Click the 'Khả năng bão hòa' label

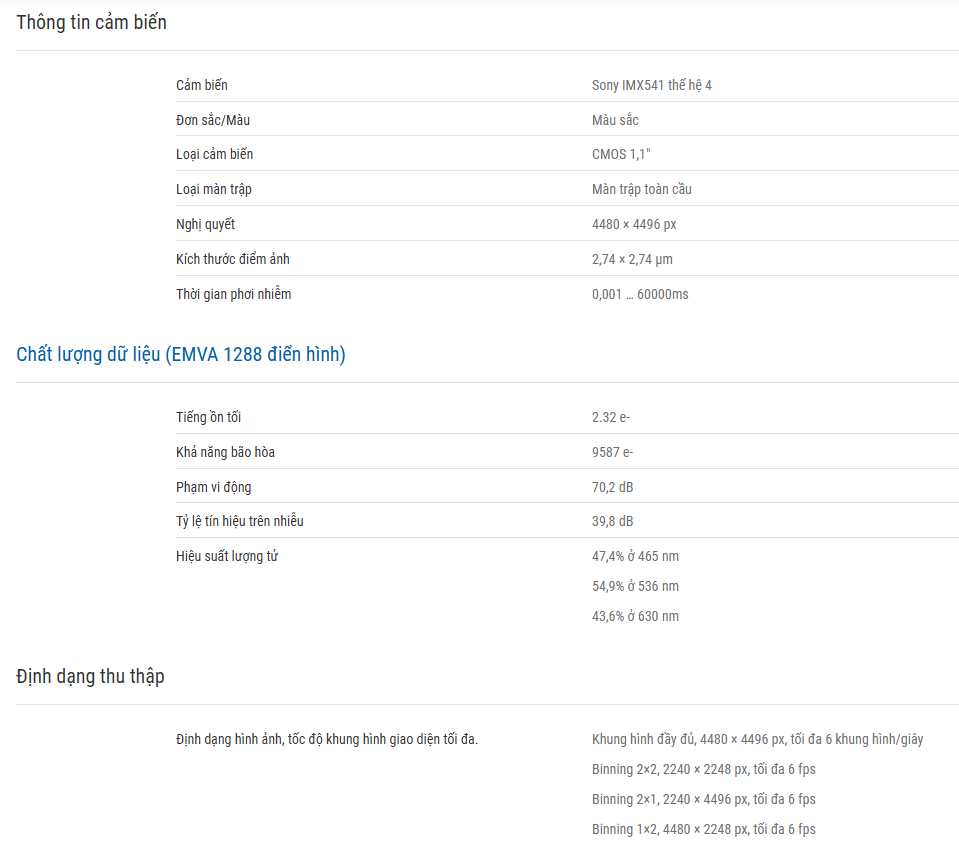pyautogui.click(x=226, y=452)
